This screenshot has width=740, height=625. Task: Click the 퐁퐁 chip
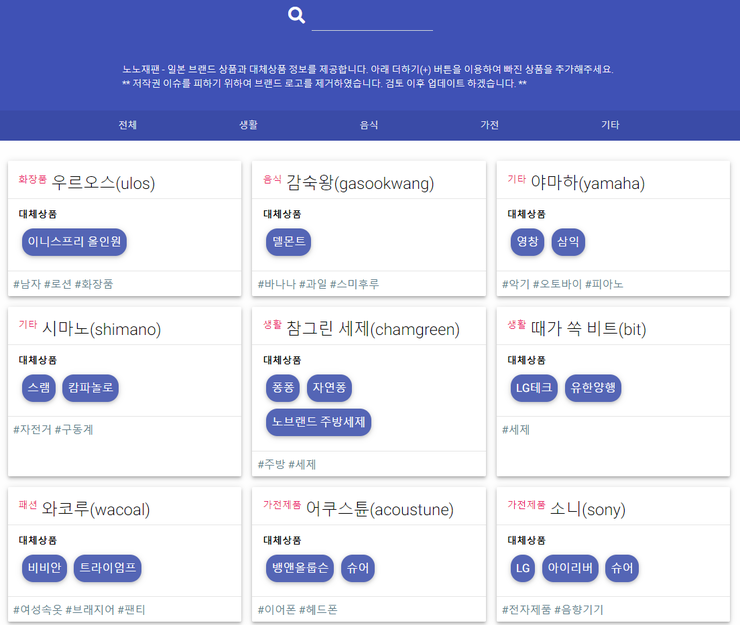coord(283,388)
